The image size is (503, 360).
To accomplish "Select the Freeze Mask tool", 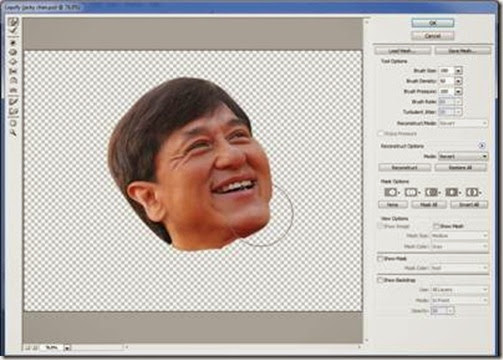I will [x=13, y=102].
